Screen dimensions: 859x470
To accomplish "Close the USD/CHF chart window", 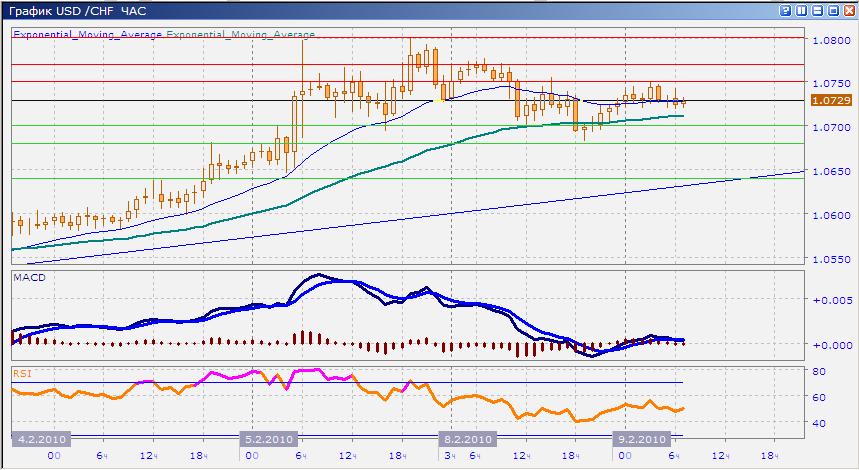I will 849,10.
